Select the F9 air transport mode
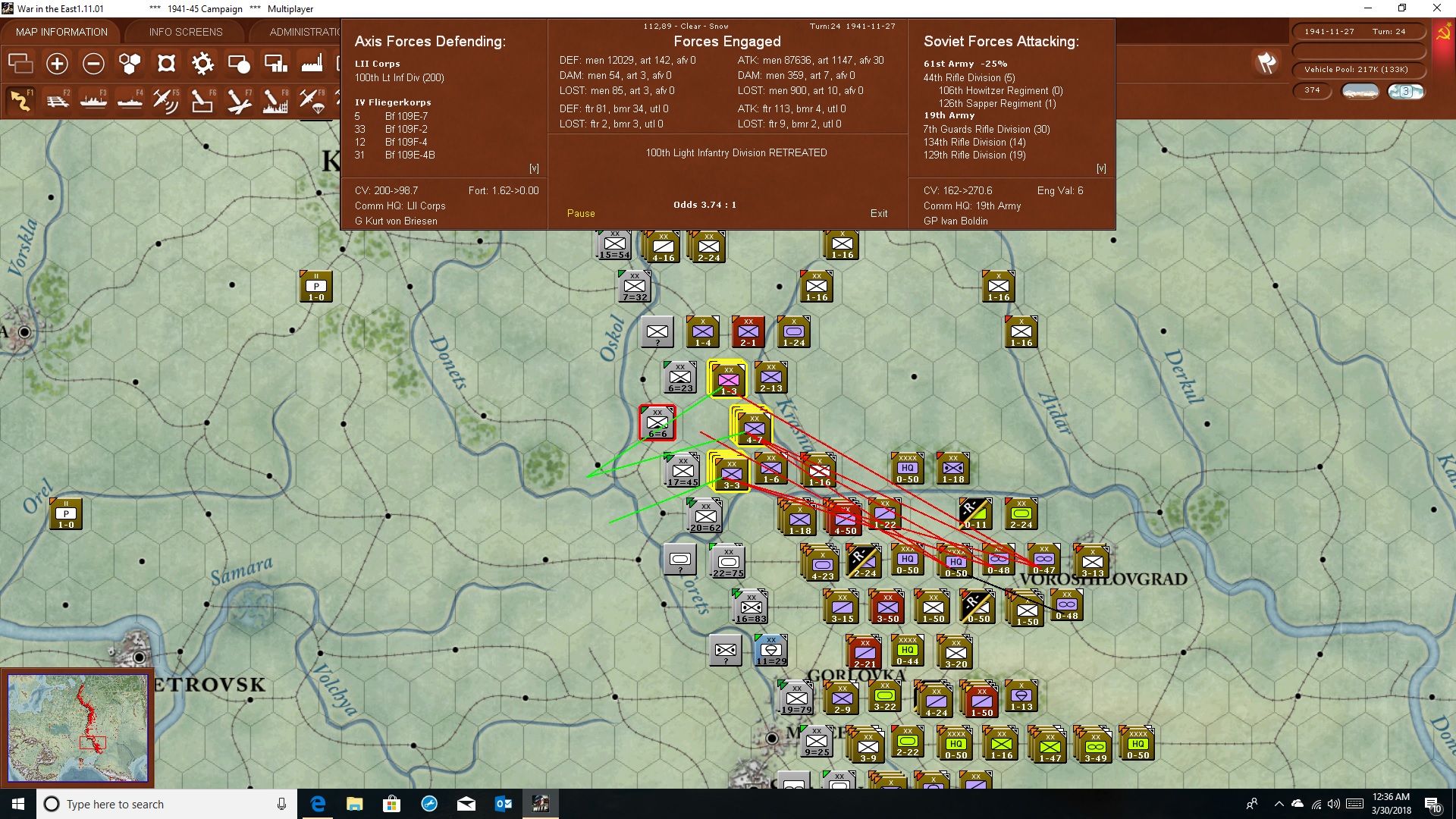 (312, 100)
